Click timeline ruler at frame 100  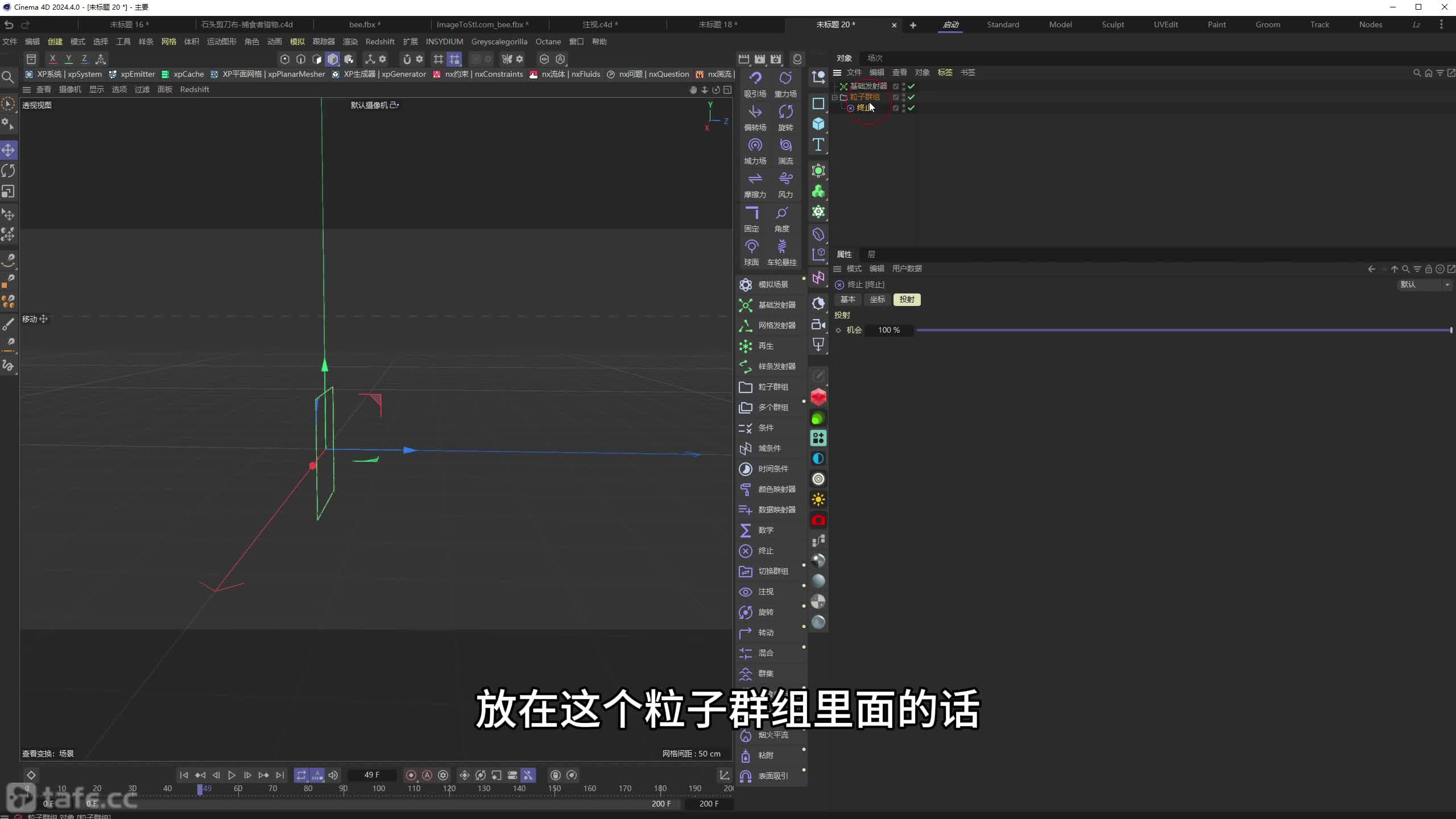pos(379,788)
